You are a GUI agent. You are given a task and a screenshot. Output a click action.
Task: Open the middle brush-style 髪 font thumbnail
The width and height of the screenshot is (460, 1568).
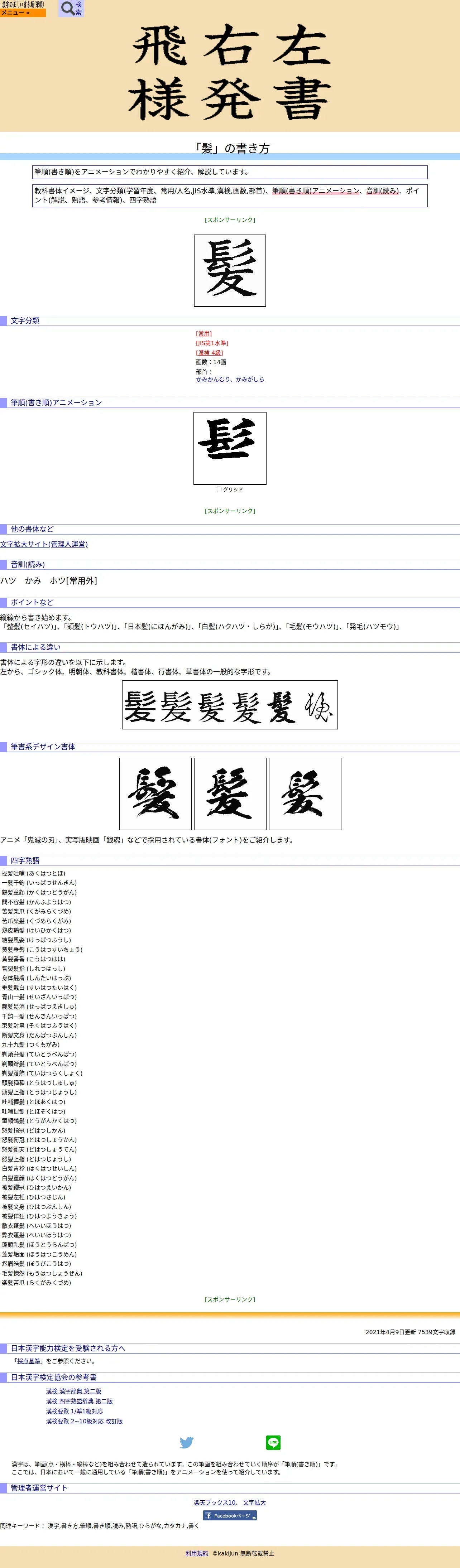(230, 794)
